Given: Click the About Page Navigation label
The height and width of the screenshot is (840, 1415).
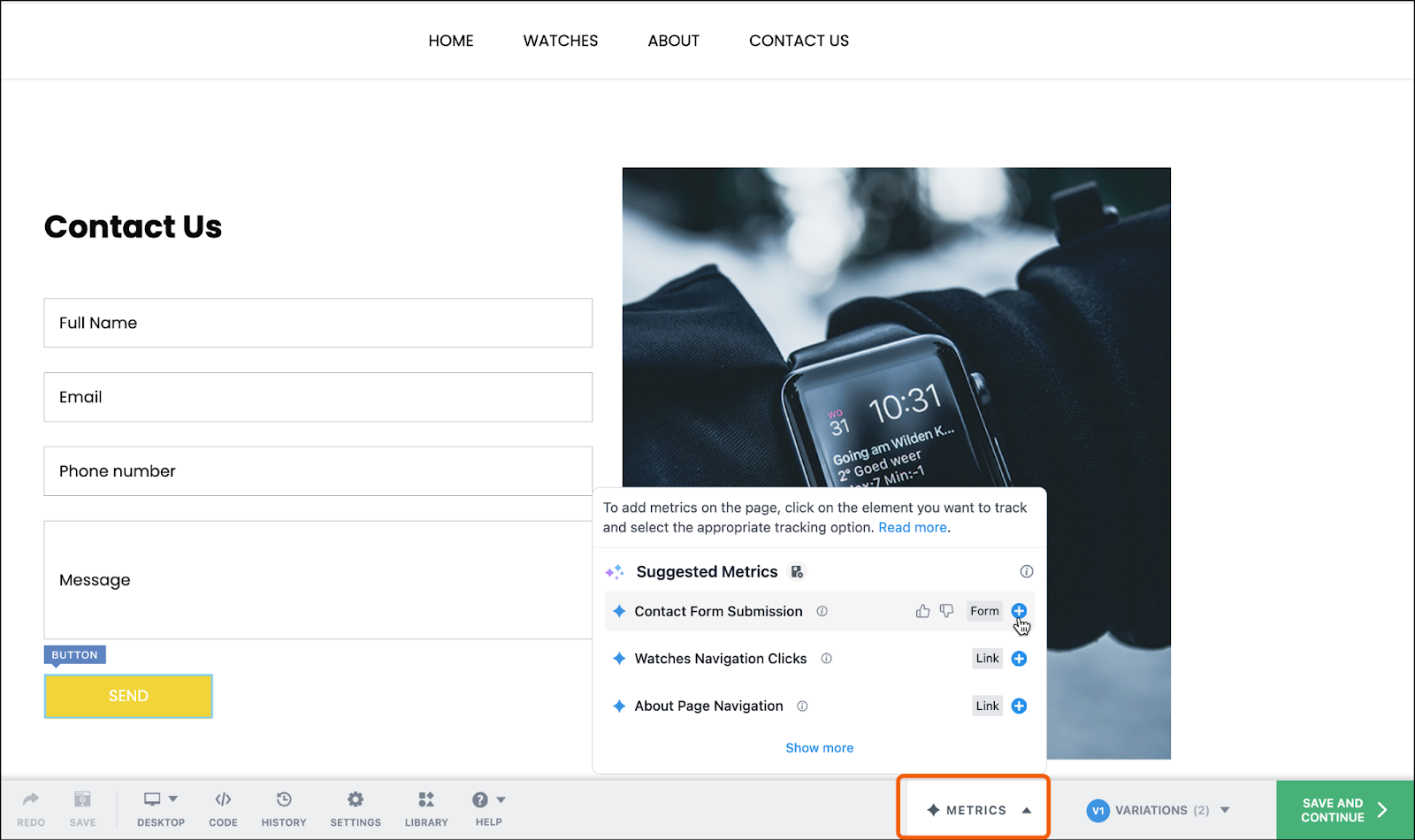Looking at the screenshot, I should 708,706.
